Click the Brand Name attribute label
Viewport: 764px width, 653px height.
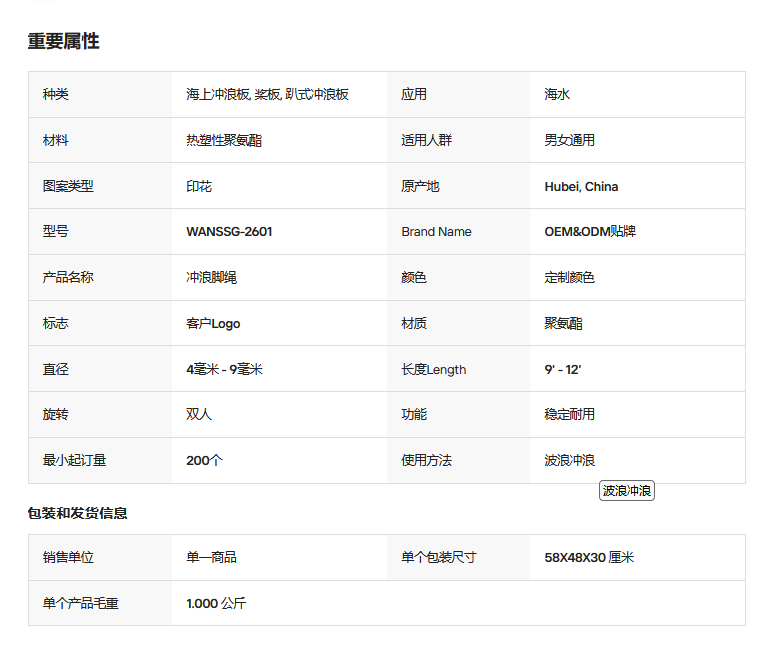tap(437, 231)
